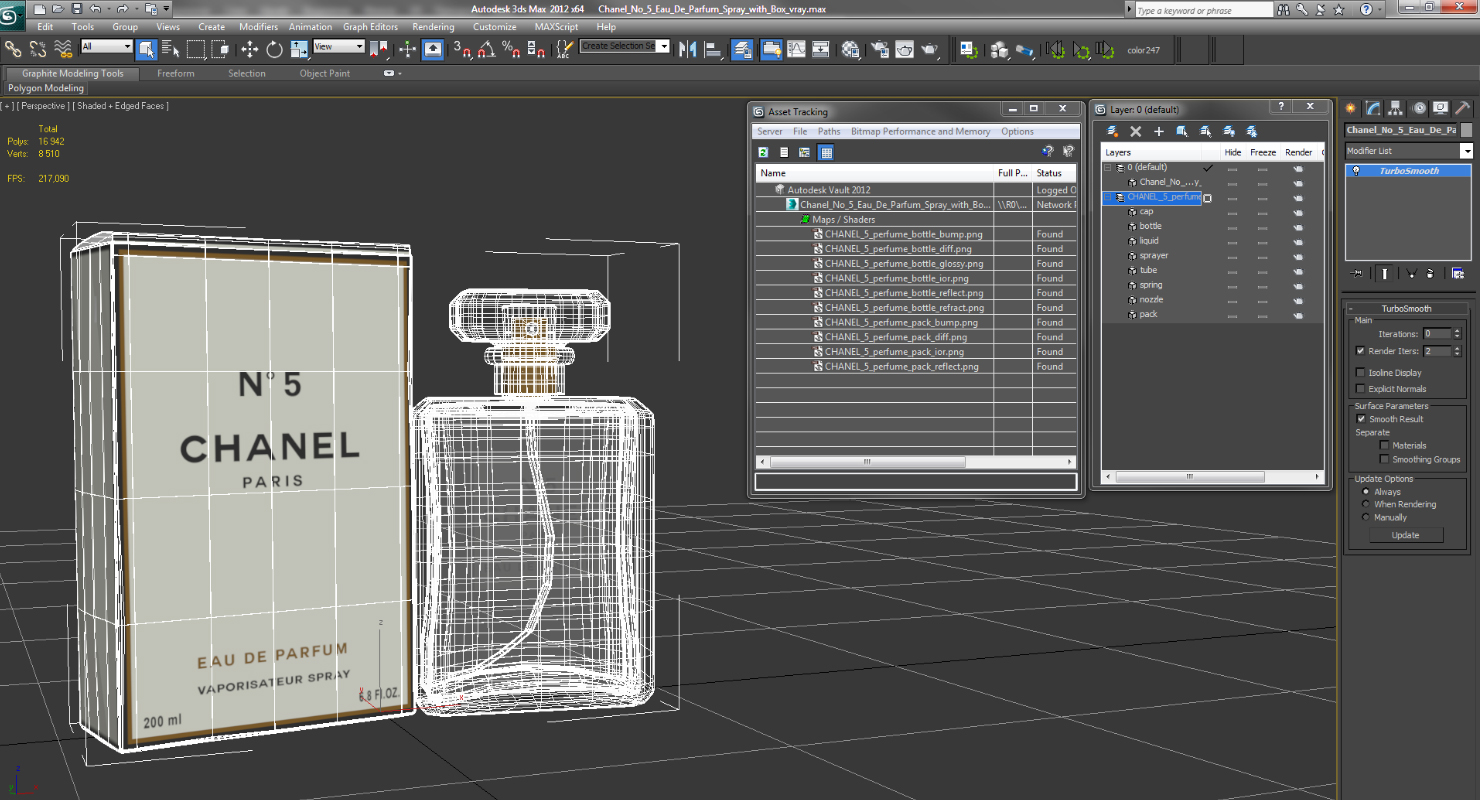Select Always update option
Screen dimensions: 1480x800
point(1366,492)
